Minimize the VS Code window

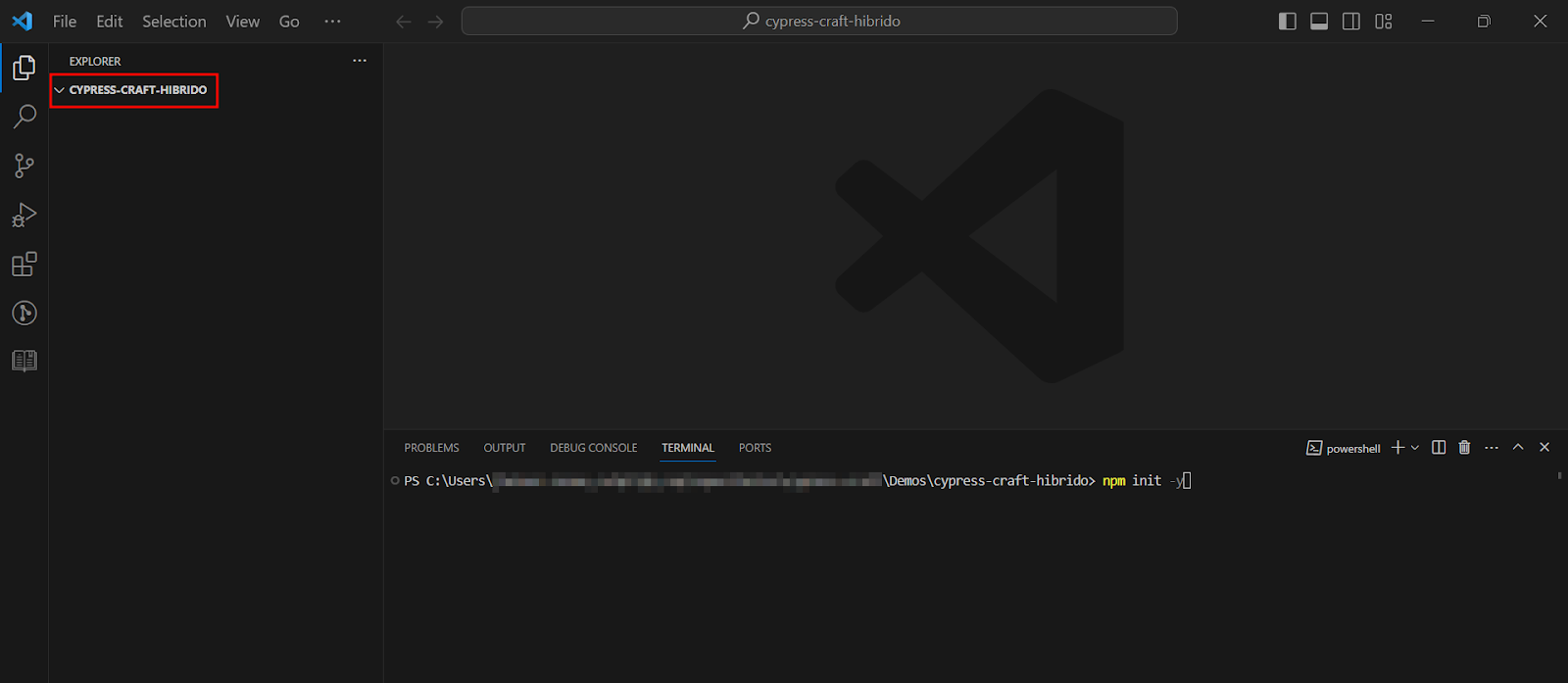click(1428, 21)
